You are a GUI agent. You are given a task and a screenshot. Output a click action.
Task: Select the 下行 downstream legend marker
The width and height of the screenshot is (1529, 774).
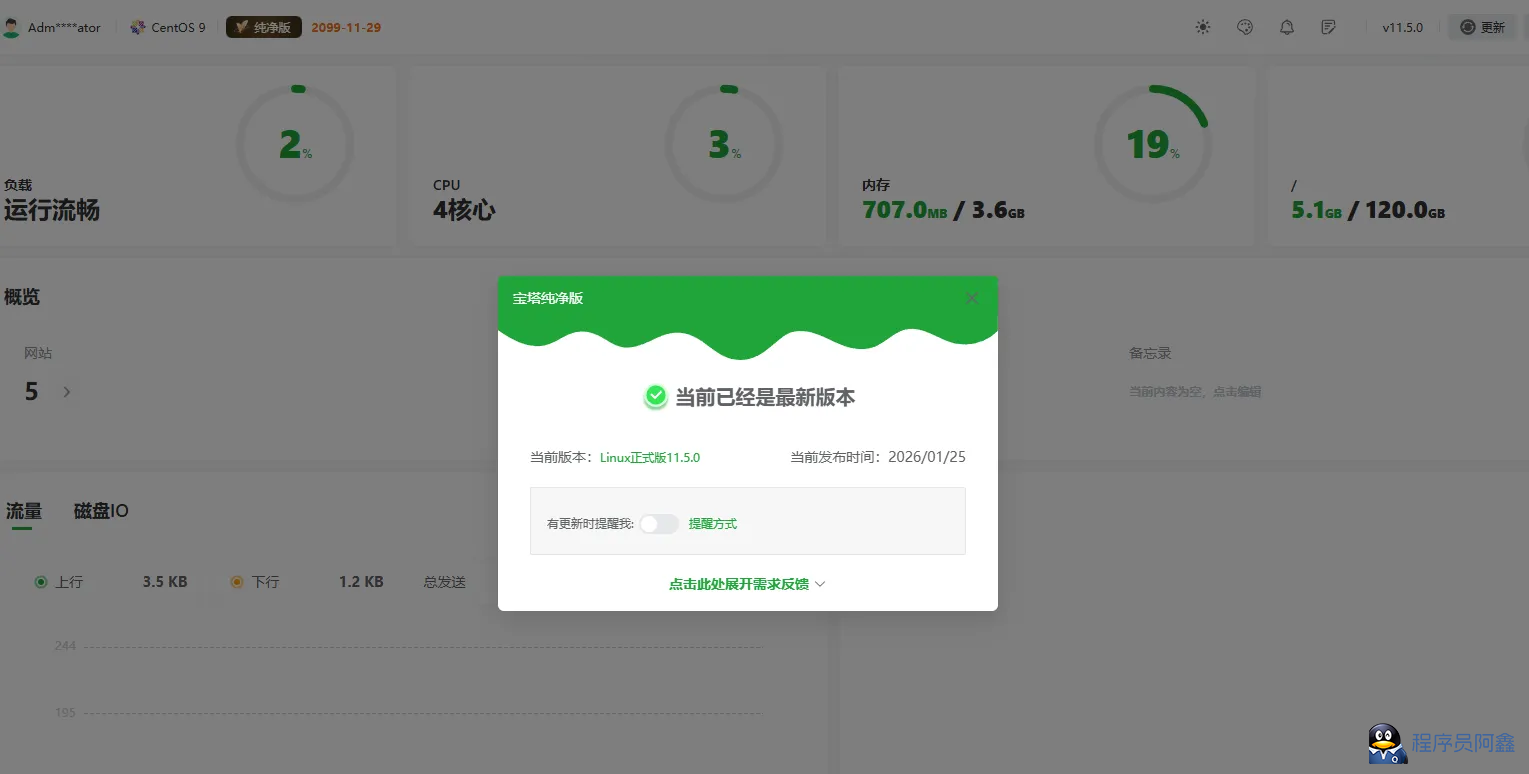tap(237, 582)
